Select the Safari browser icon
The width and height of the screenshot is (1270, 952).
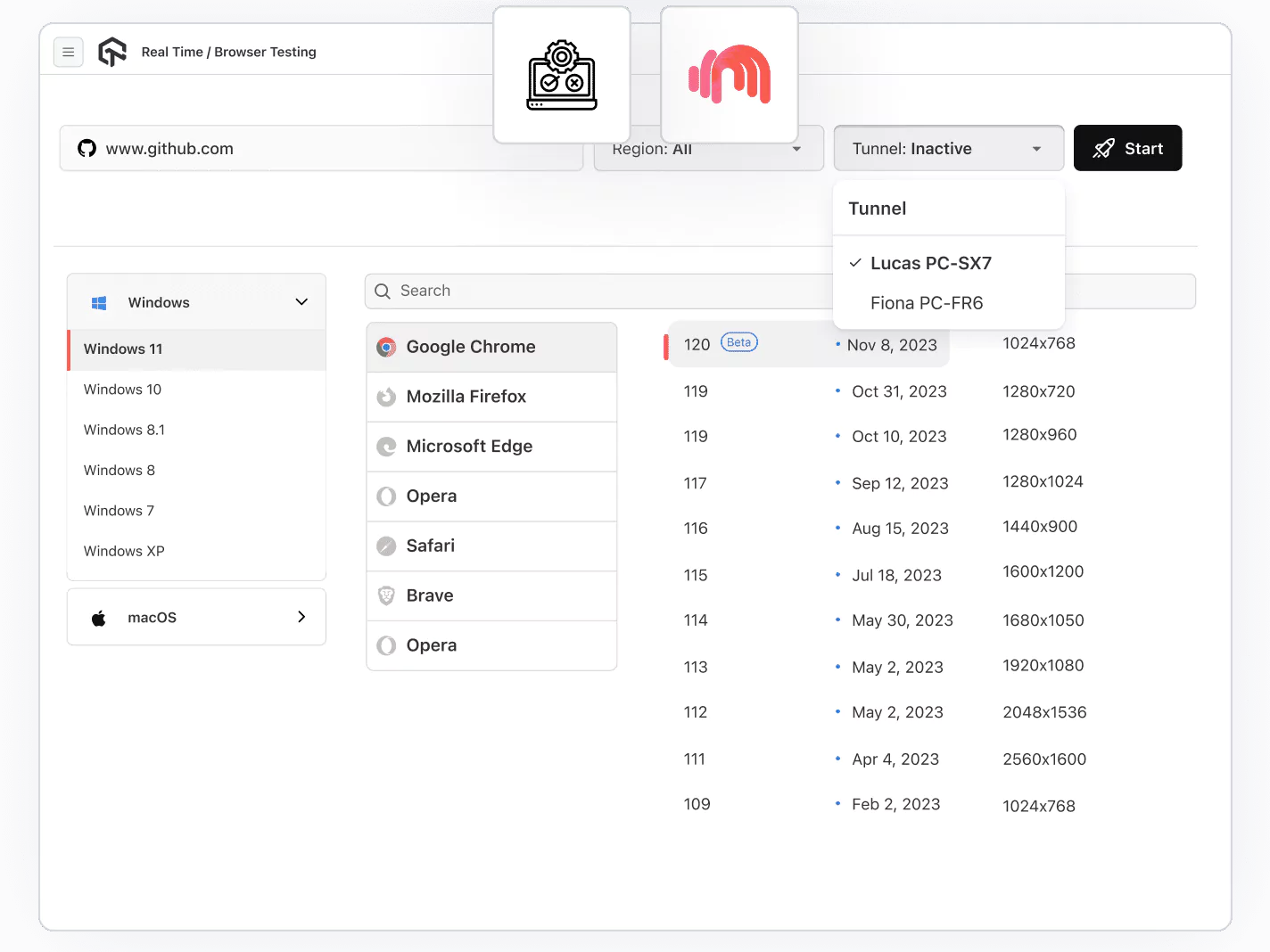(386, 546)
